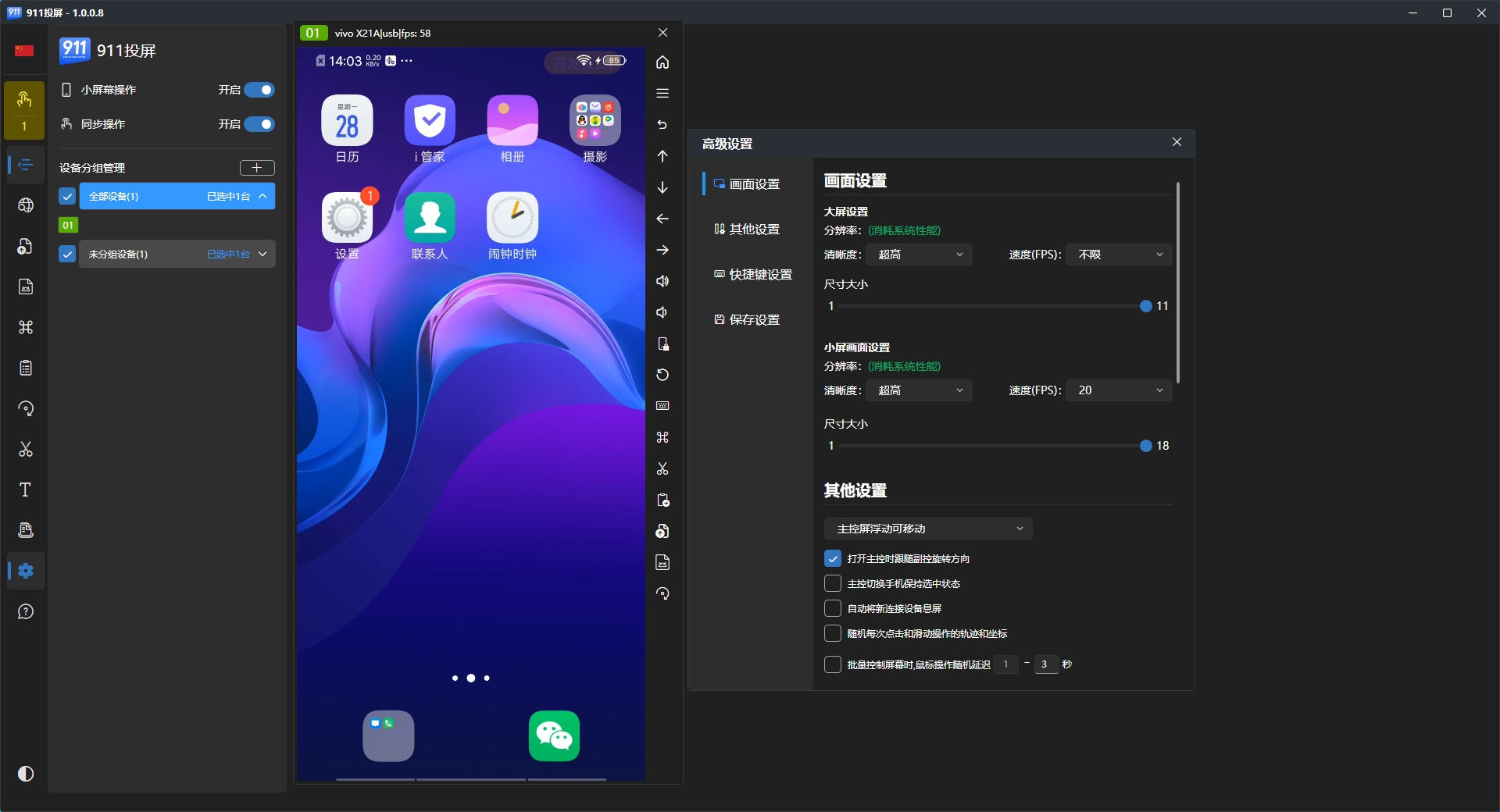Switch to the 保存设置 tab

coord(747,320)
